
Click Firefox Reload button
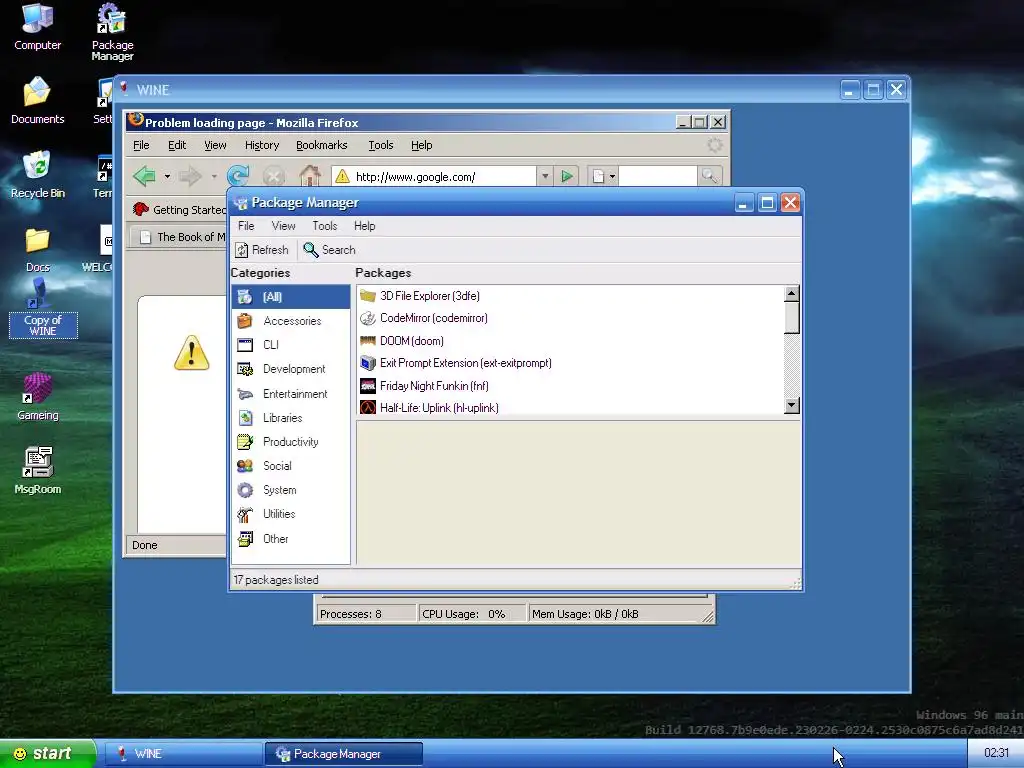coord(238,176)
